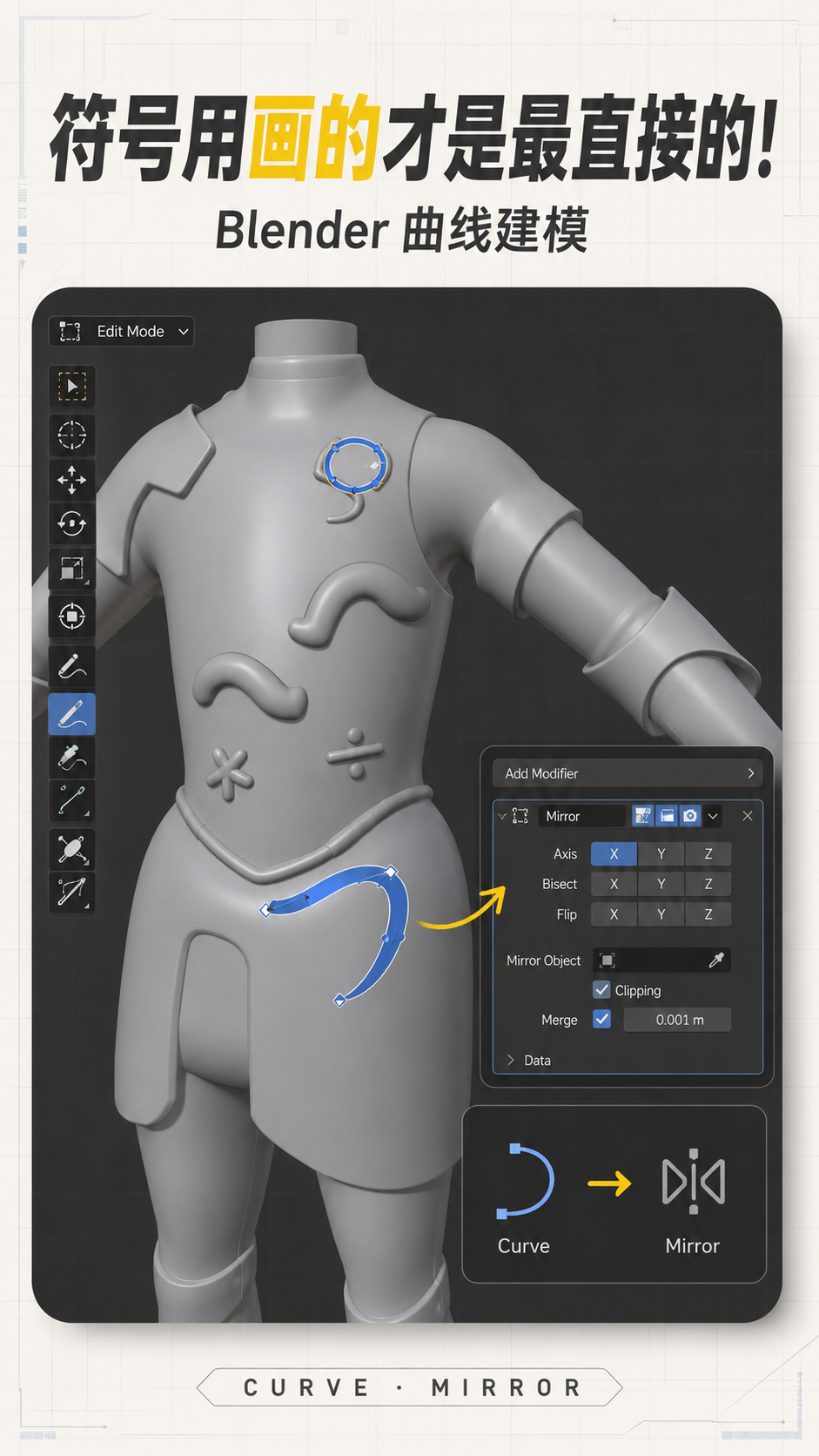Enable Bisect on X
This screenshot has width=819, height=1456.
coord(614,884)
